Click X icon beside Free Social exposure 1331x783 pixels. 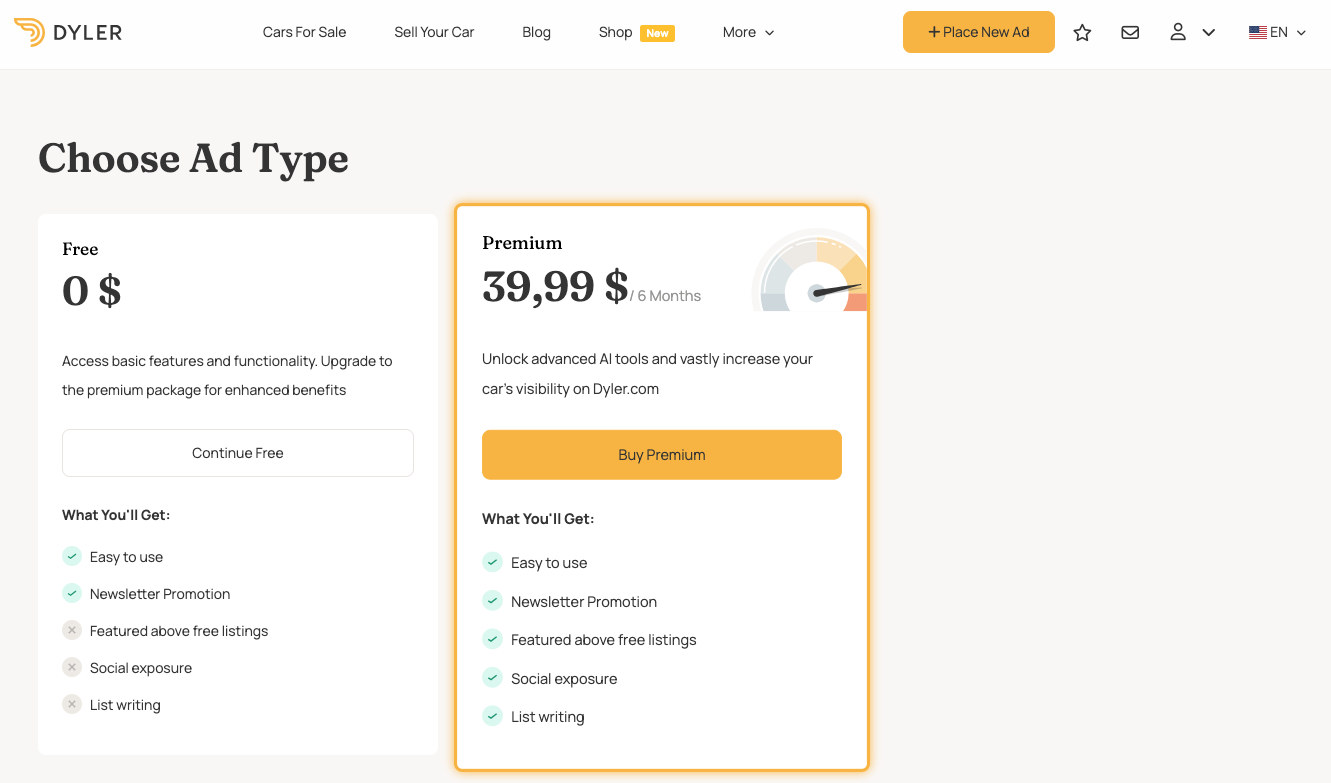(x=72, y=667)
